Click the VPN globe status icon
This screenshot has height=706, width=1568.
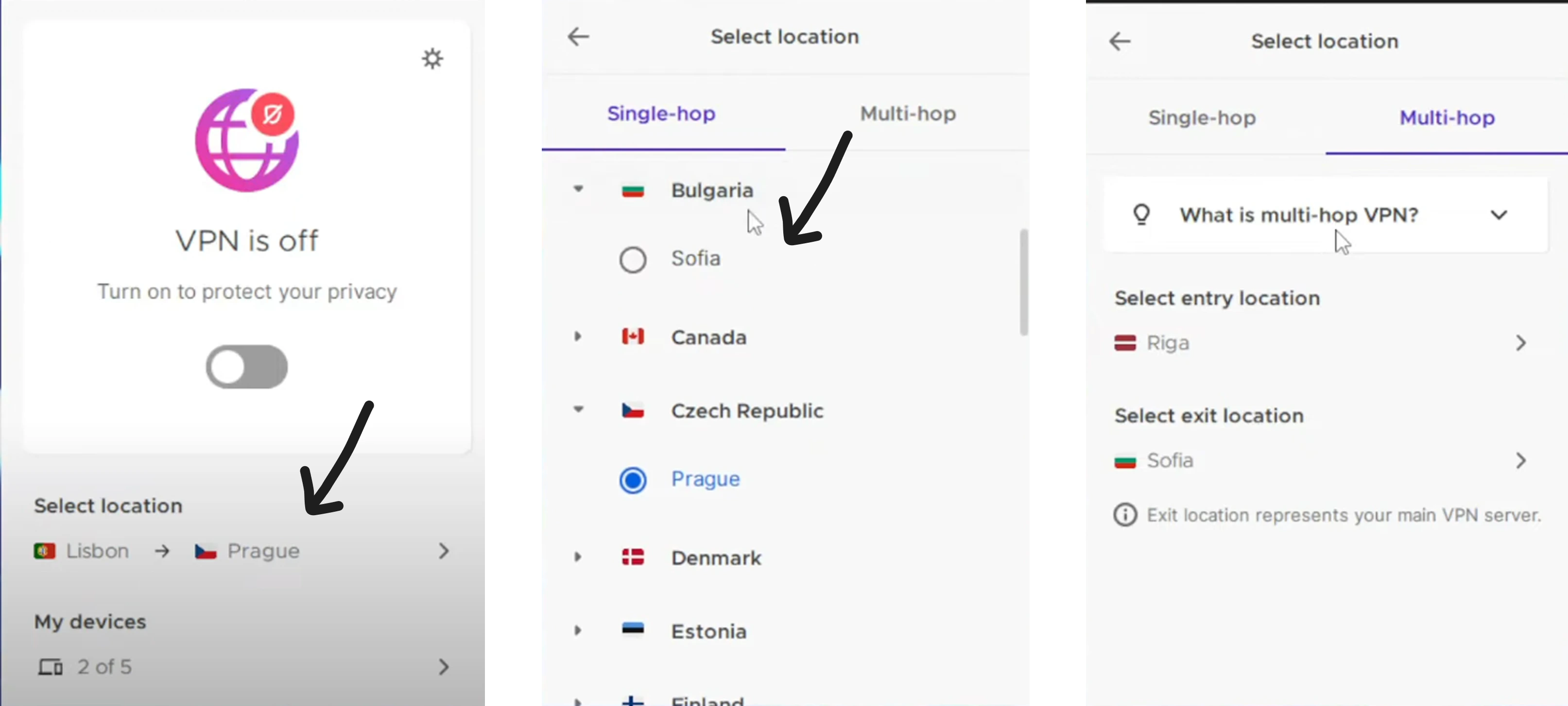[246, 140]
